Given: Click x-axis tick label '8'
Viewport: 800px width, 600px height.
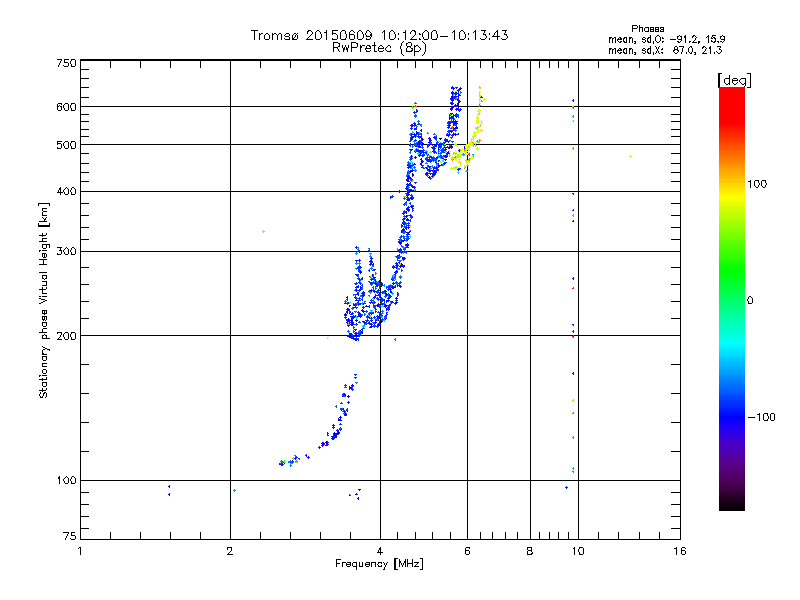Looking at the screenshot, I should (530, 551).
